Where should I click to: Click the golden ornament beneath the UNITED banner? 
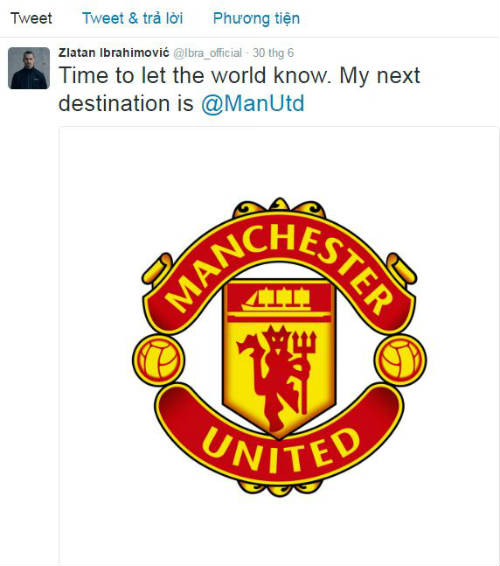(279, 488)
